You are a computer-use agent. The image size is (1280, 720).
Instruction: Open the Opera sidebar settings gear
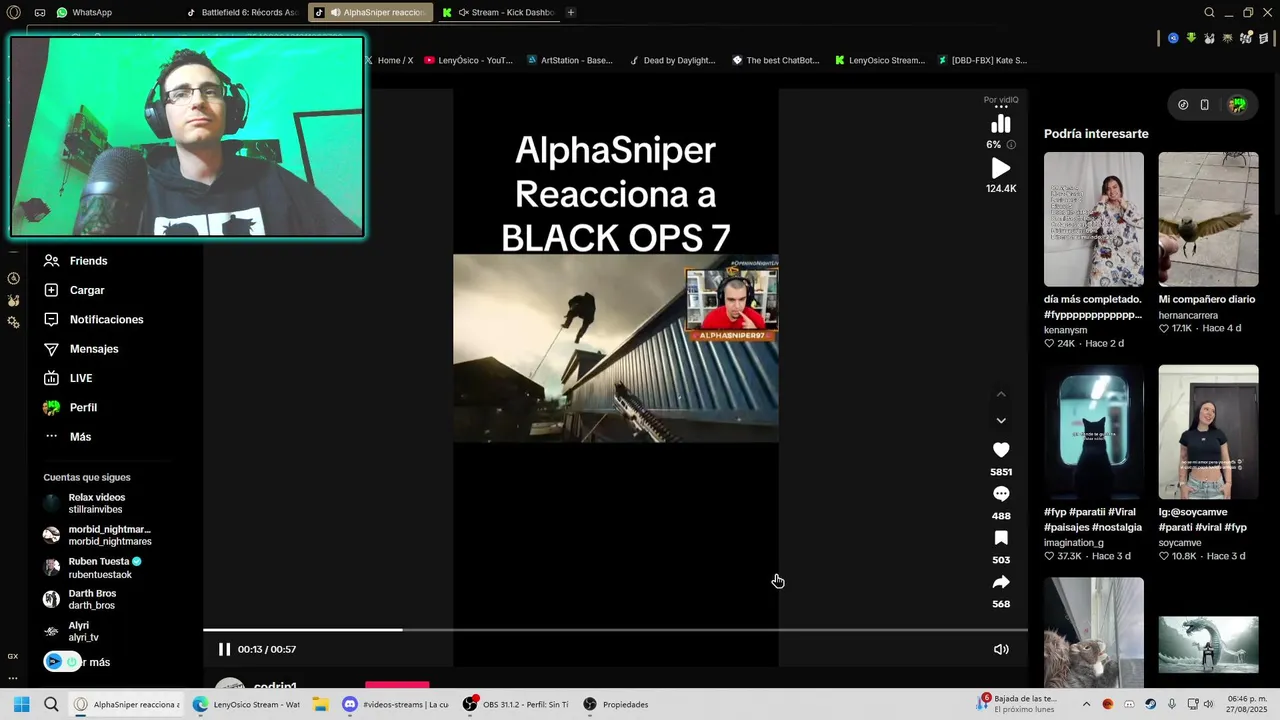click(x=13, y=322)
